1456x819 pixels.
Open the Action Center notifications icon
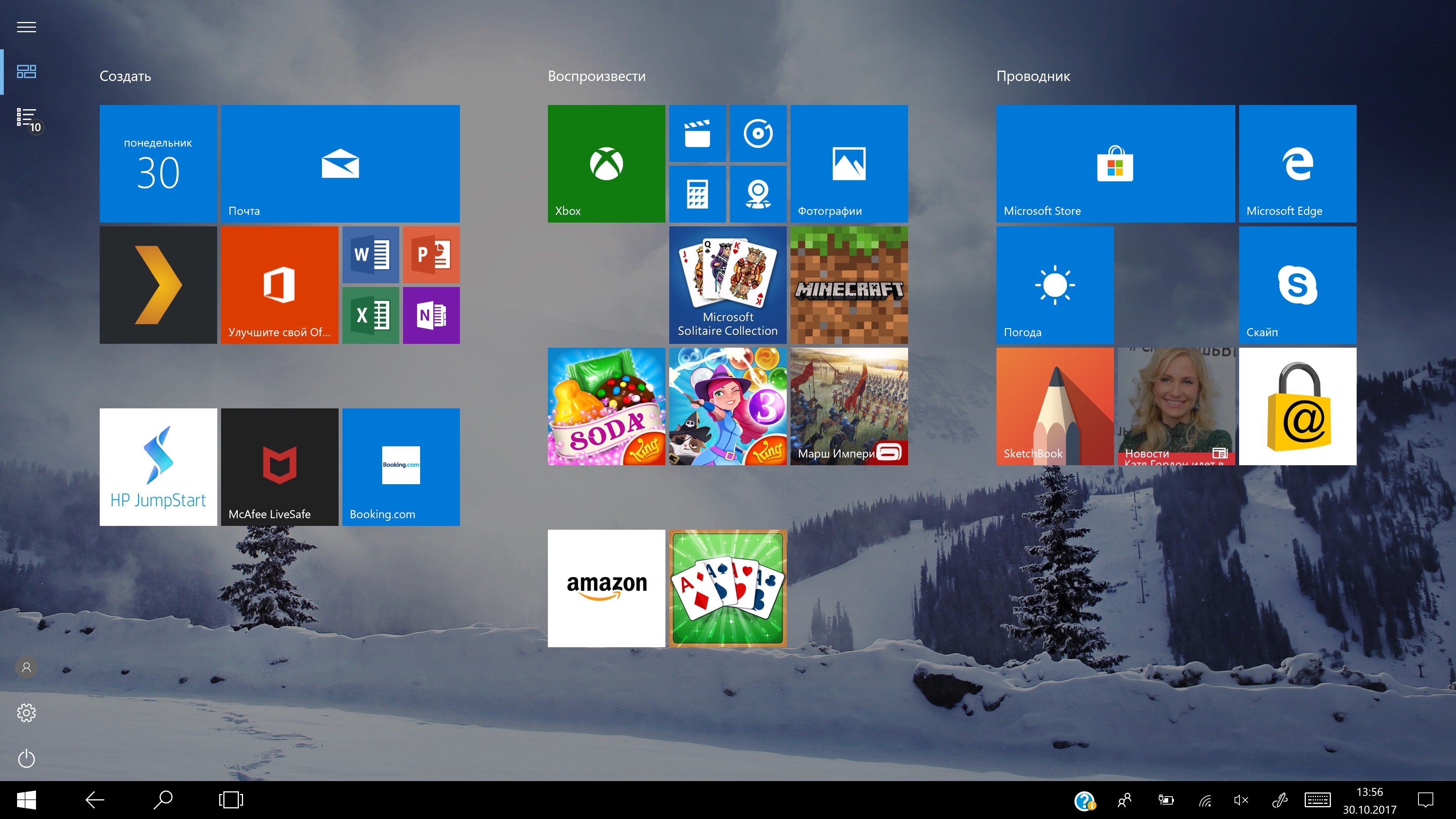(1426, 800)
